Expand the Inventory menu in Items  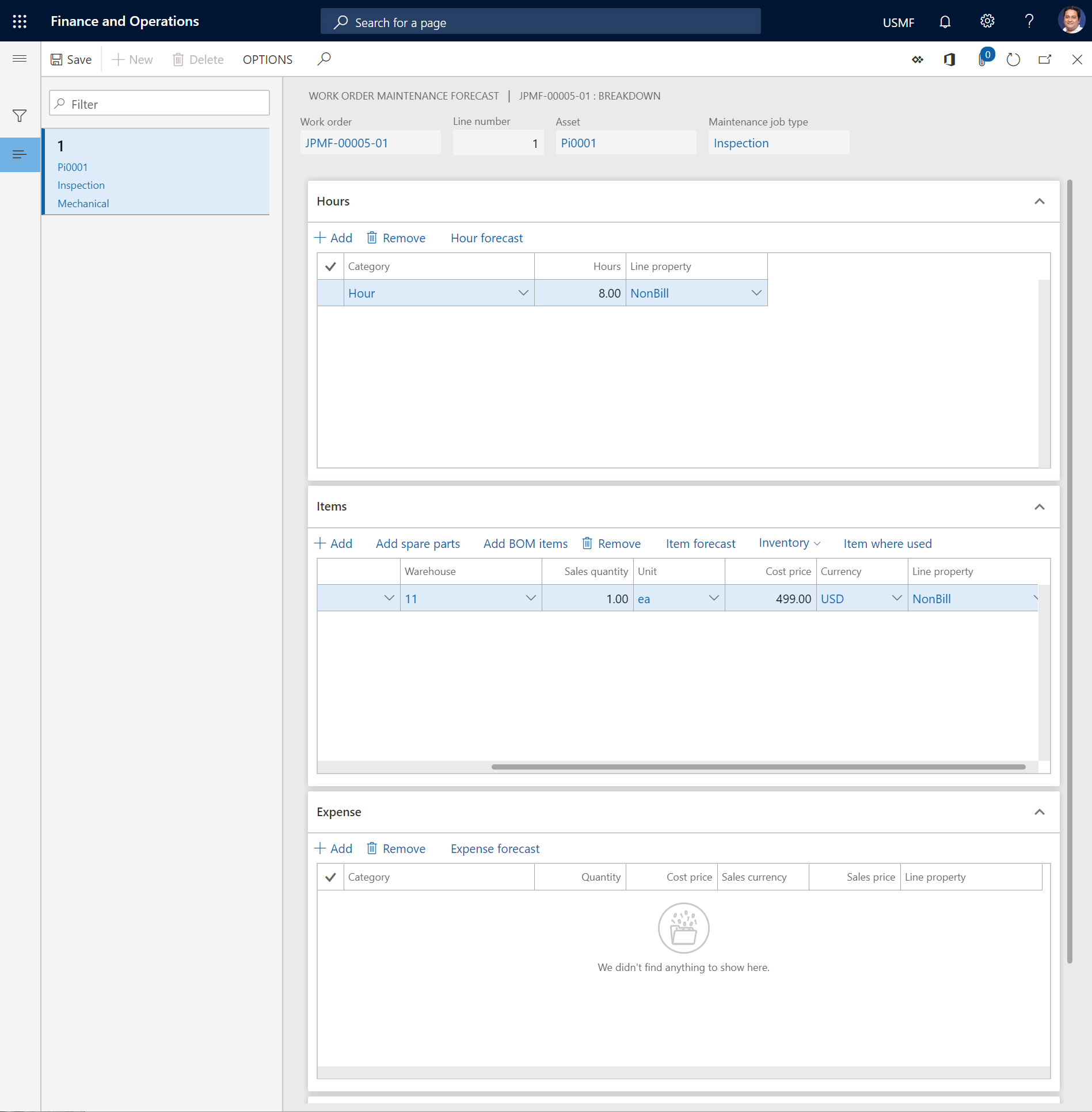click(x=789, y=543)
